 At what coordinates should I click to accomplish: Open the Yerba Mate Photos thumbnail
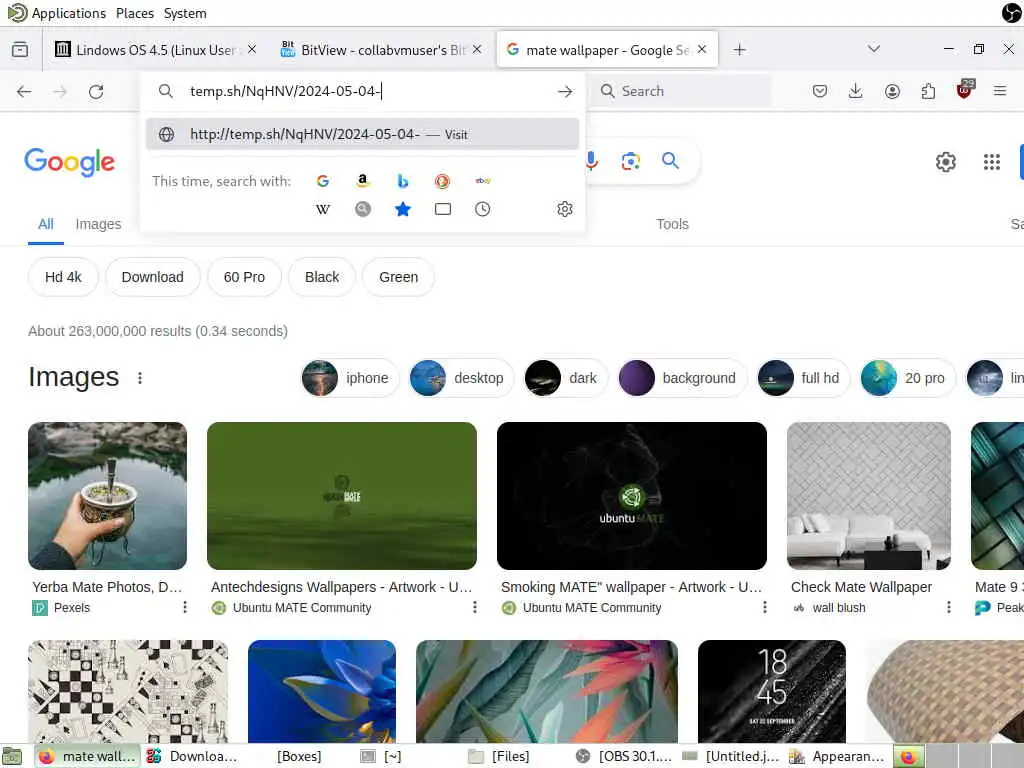tap(107, 496)
